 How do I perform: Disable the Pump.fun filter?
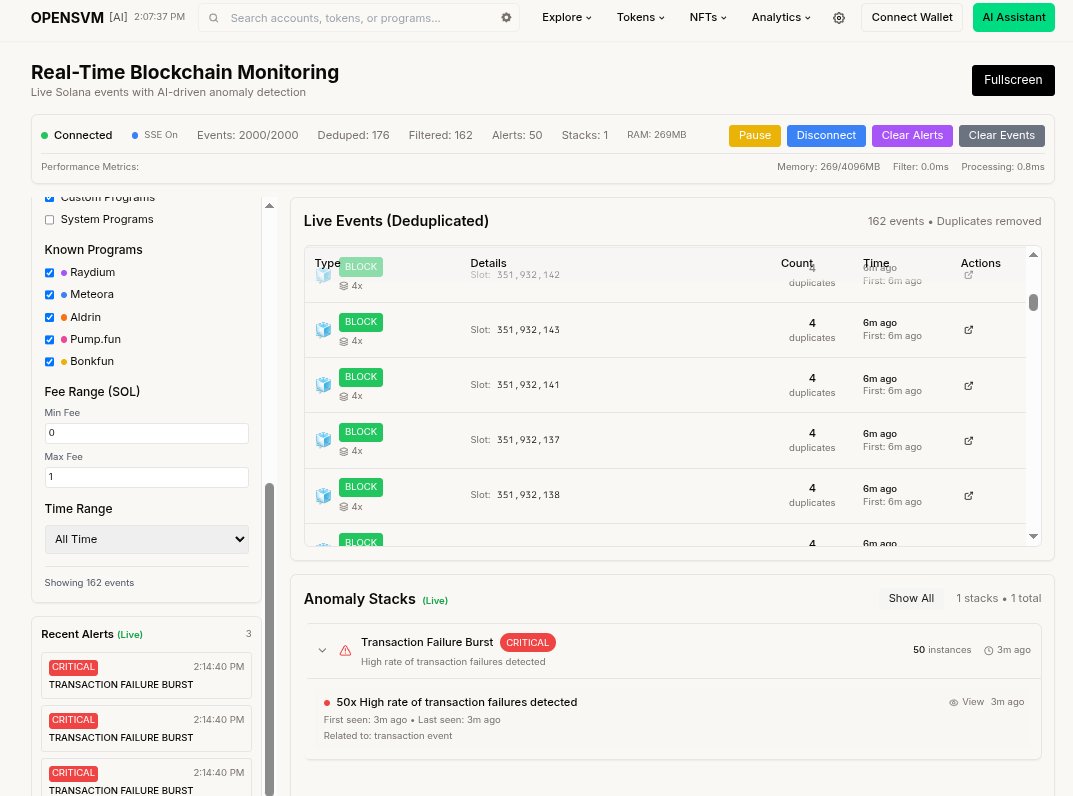[x=49, y=339]
